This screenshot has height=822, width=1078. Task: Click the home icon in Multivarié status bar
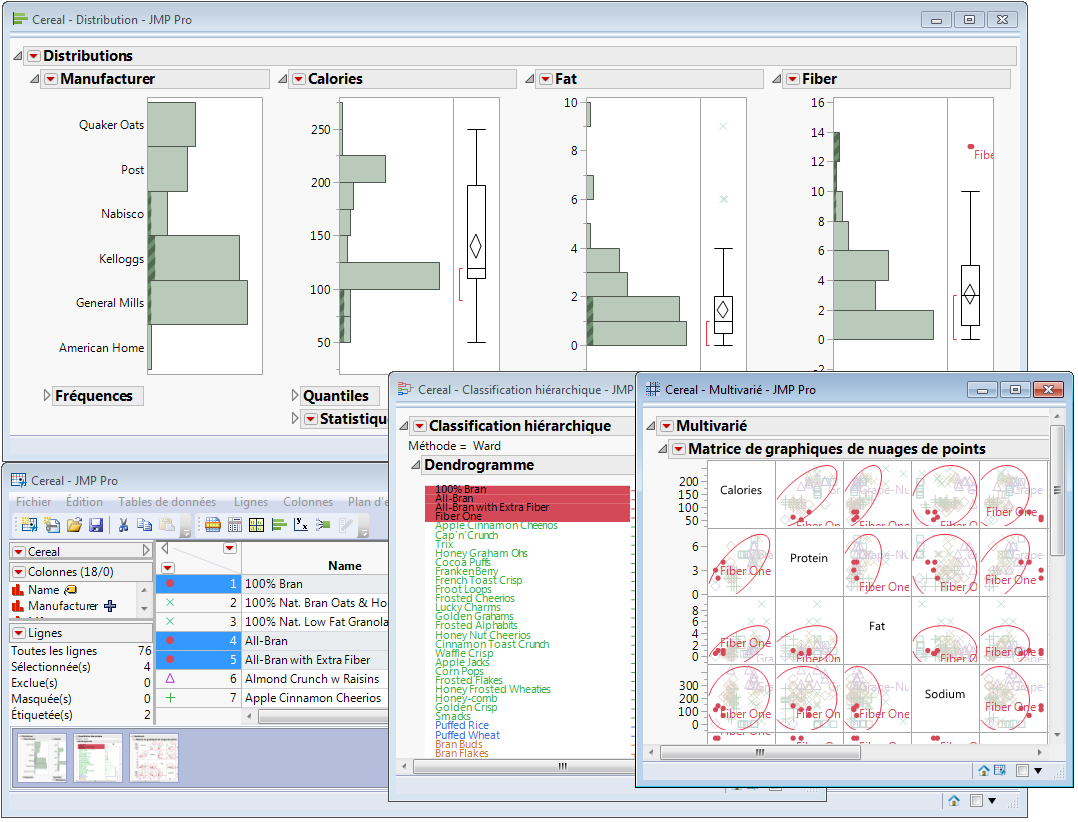[984, 770]
